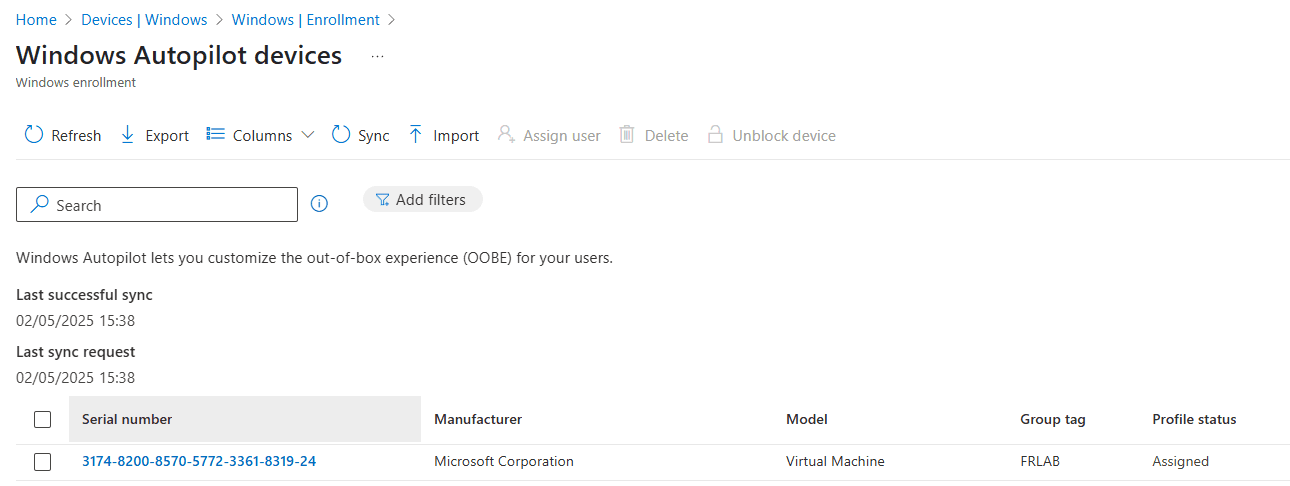Toggle the select-all checkbox in table header
Viewport: 1290px width, 486px height.
(42, 420)
